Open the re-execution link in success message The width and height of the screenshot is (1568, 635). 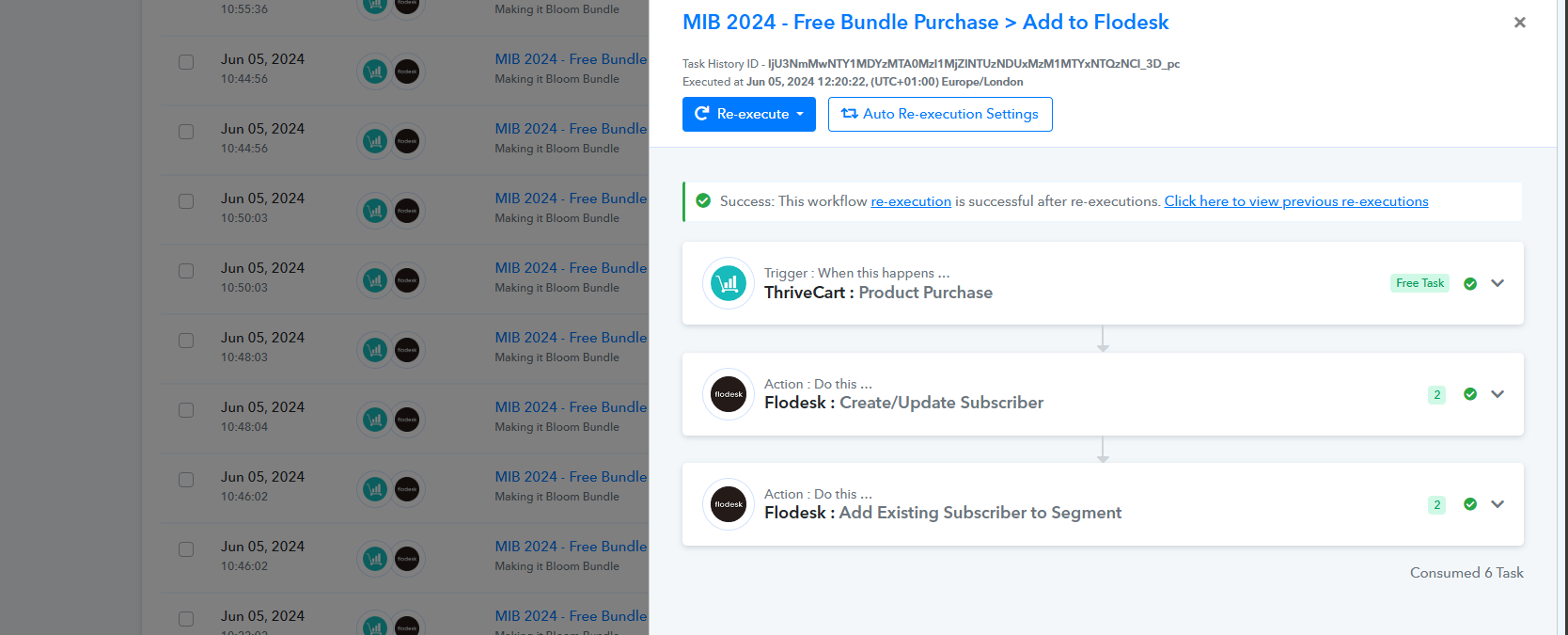coord(911,201)
